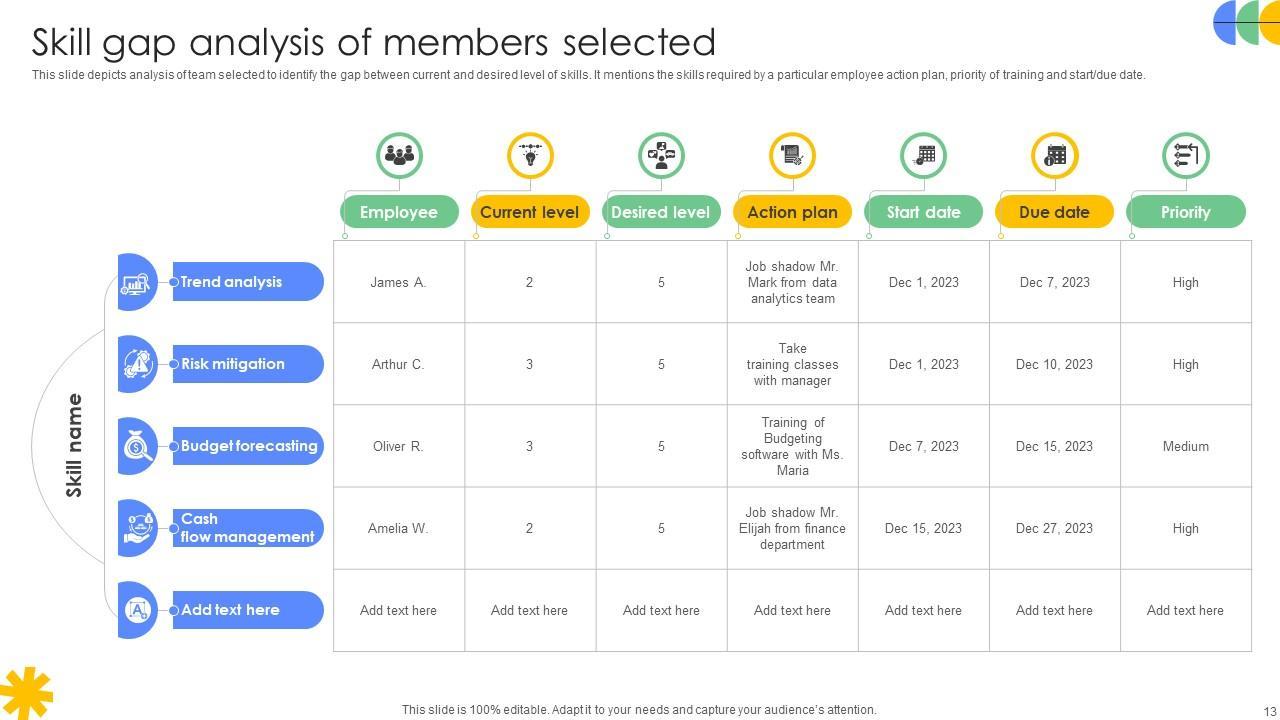1280x720 pixels.
Task: Select the Action plan header pill
Action: [792, 212]
